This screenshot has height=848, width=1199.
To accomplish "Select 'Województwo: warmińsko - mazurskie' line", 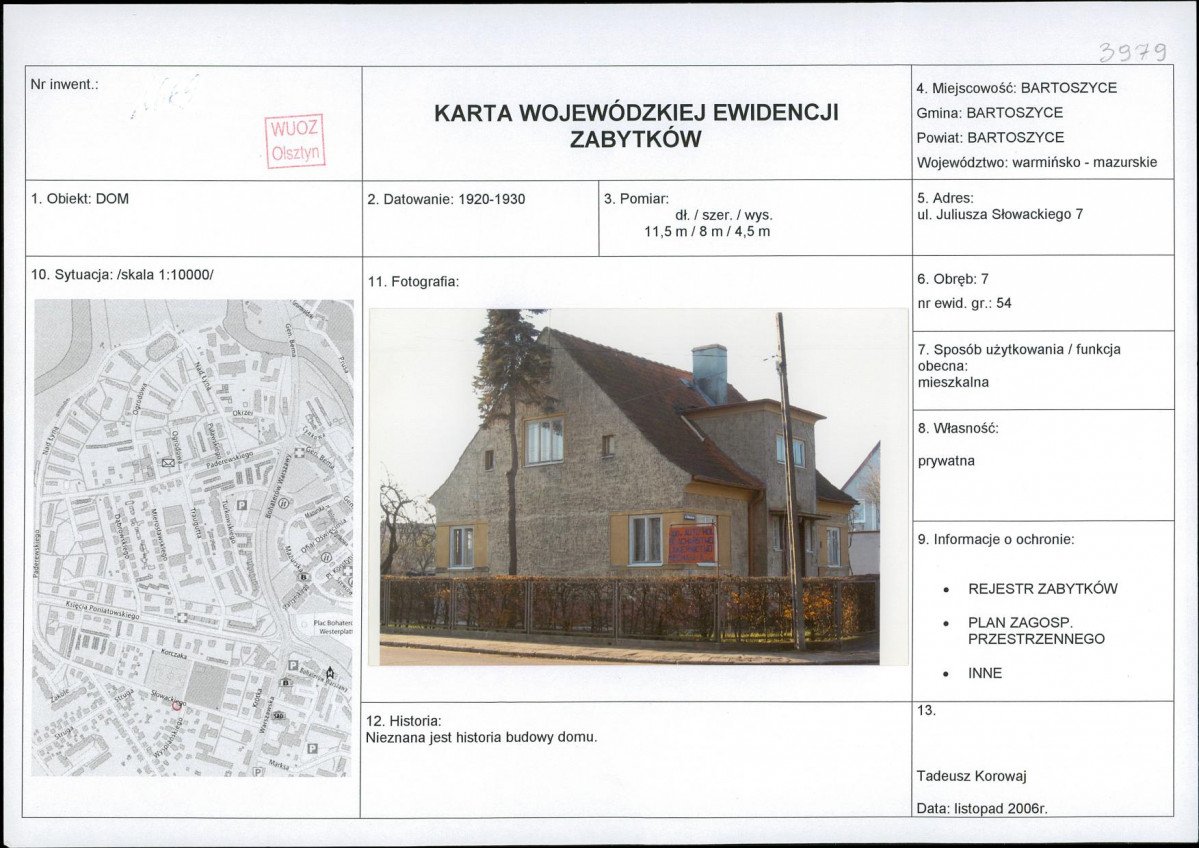I will 1037,163.
